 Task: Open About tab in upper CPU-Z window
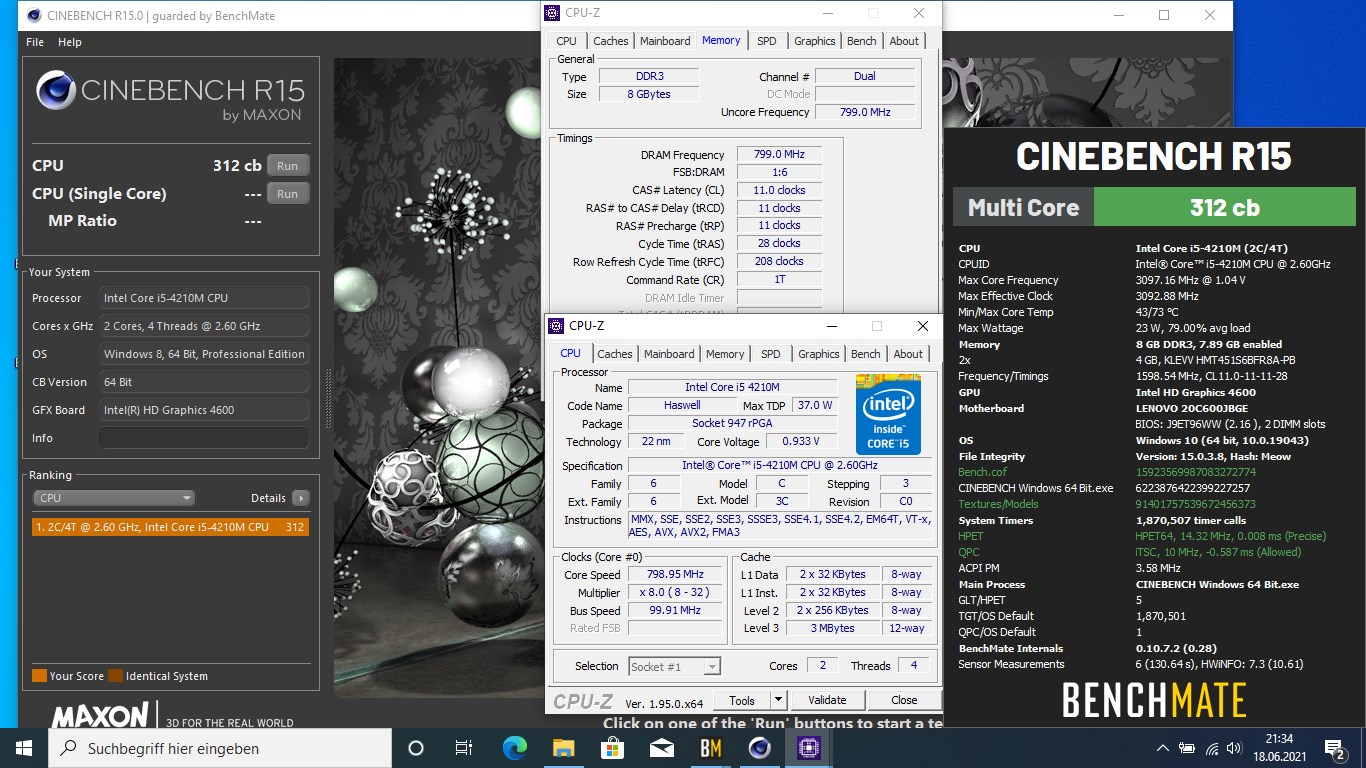point(904,41)
